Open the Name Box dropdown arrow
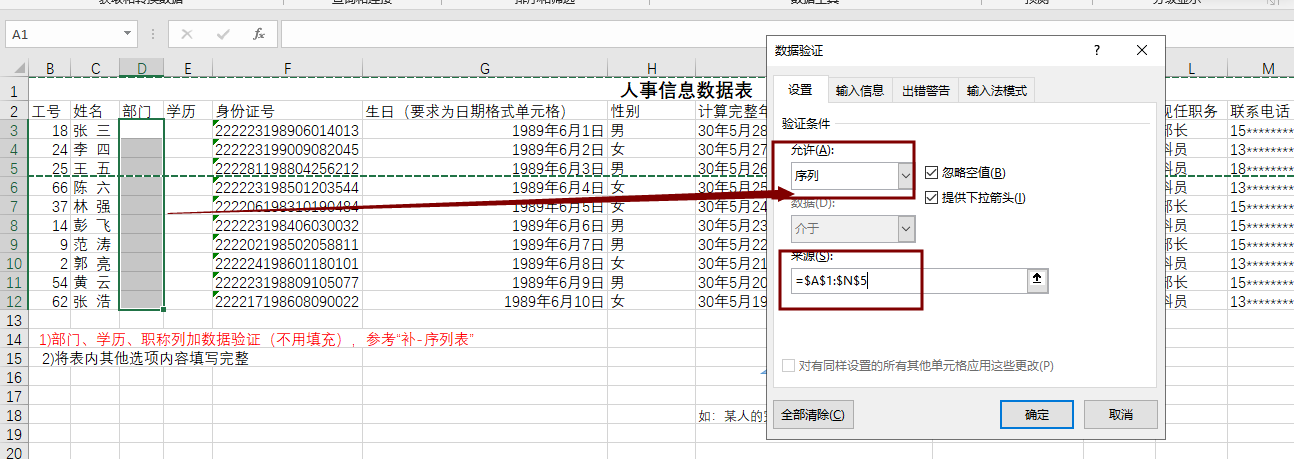 click(128, 34)
